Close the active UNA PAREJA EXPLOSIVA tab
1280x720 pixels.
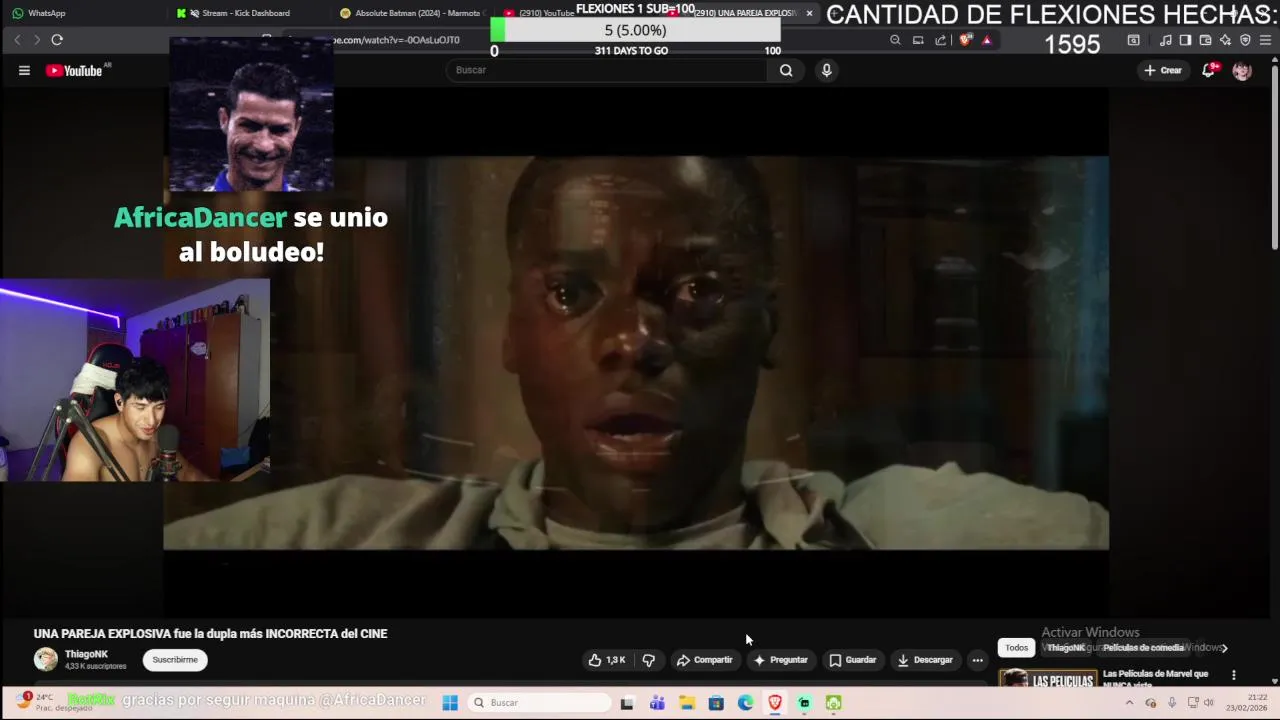pos(809,13)
